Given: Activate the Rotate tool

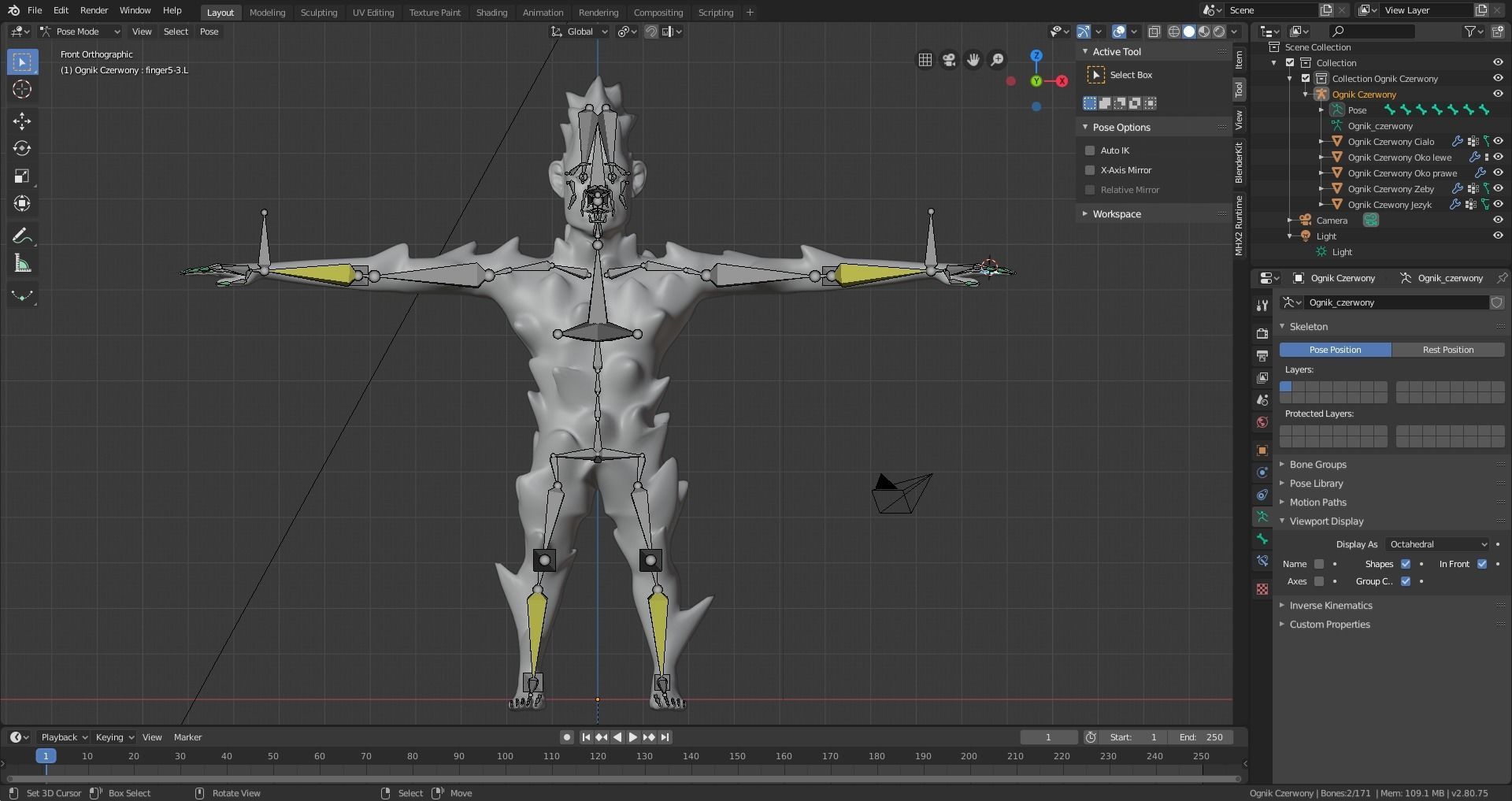Looking at the screenshot, I should [22, 148].
